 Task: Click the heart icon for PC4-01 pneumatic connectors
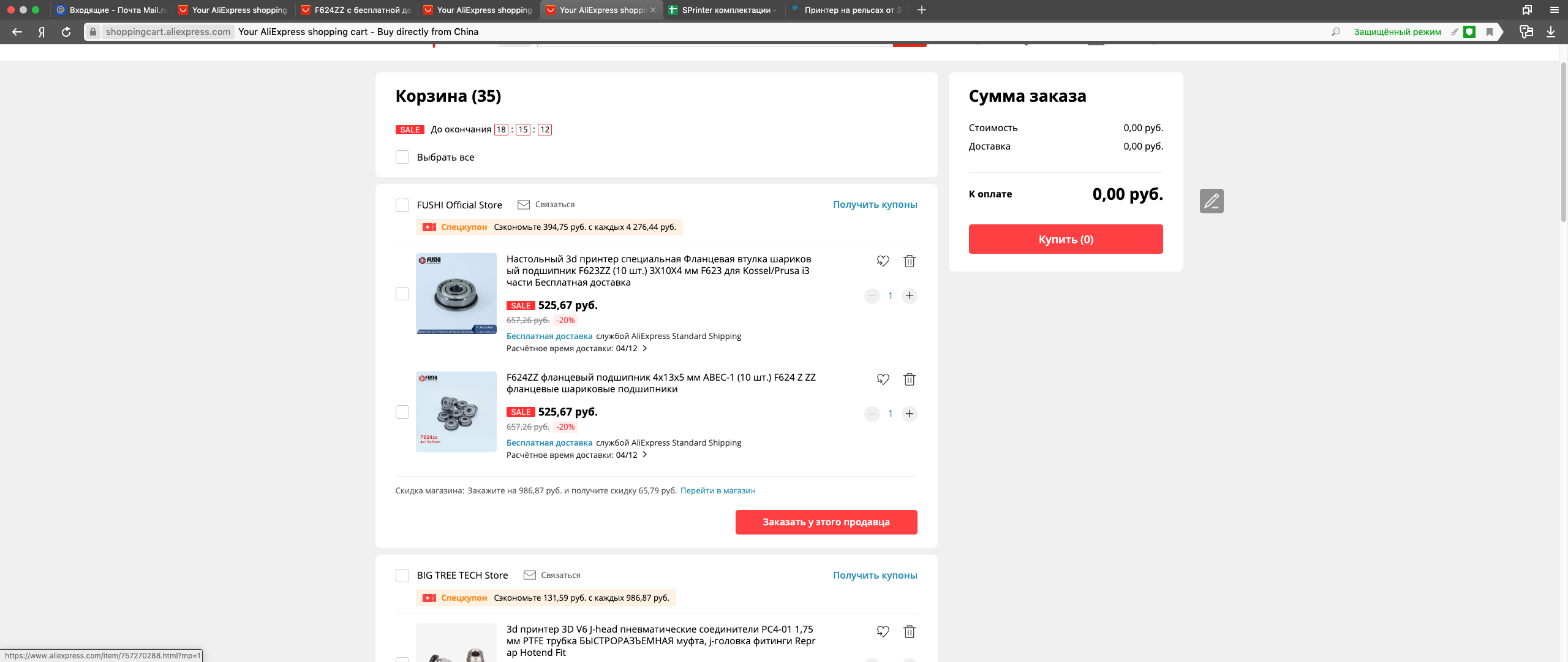[x=883, y=631]
